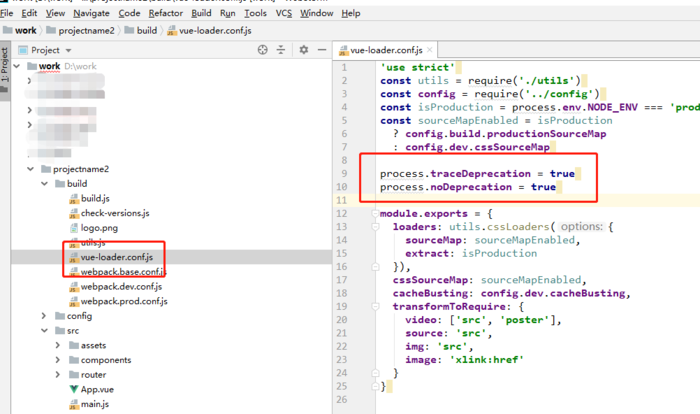Click the JS icon of webpack.prod.conf.js

click(x=74, y=302)
